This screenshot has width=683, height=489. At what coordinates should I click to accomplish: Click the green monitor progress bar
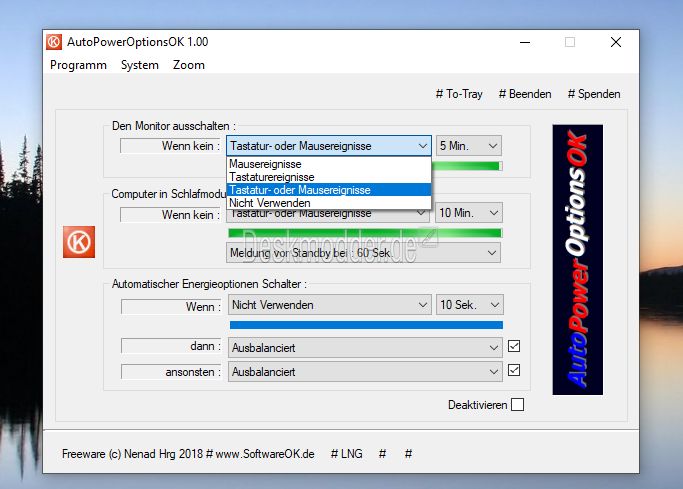pyautogui.click(x=467, y=166)
